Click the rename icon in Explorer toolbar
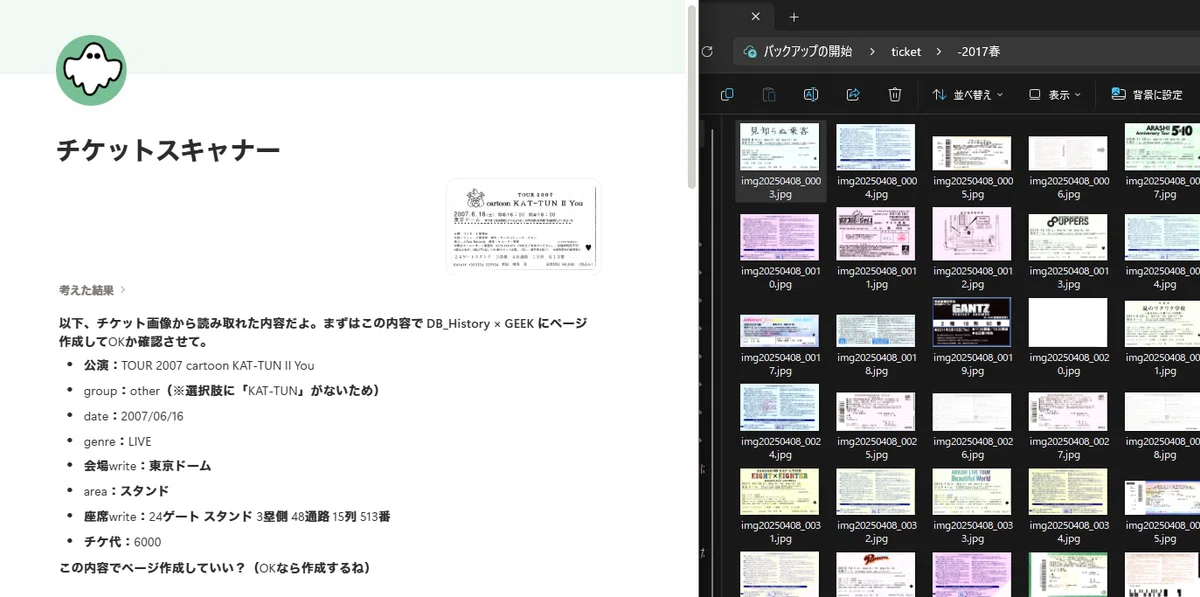The image size is (1200, 597). (x=811, y=95)
